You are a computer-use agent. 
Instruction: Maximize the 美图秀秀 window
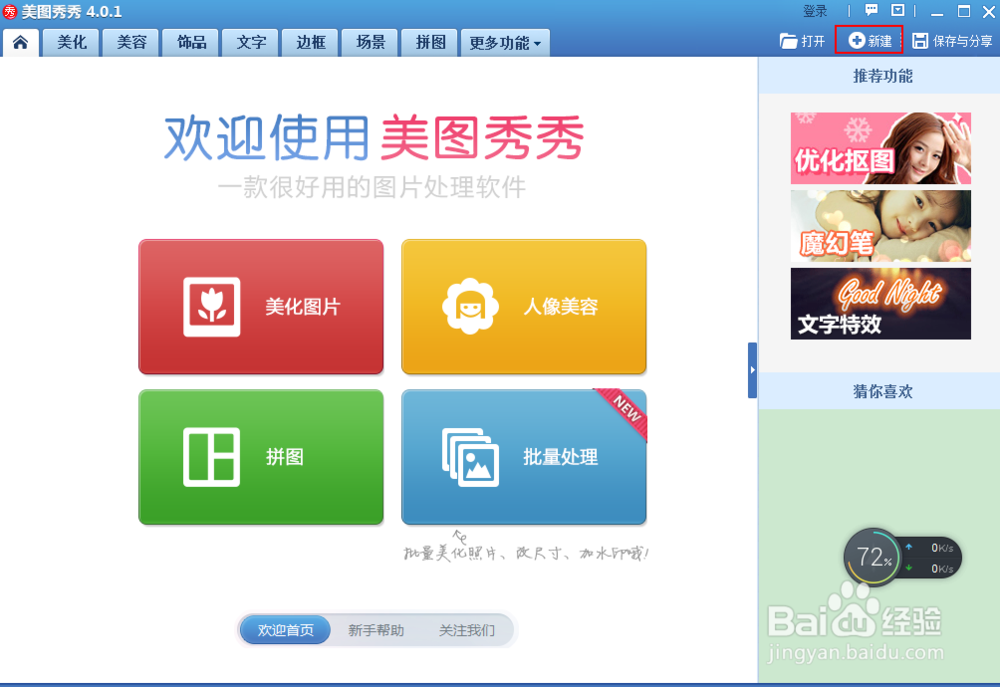click(964, 11)
